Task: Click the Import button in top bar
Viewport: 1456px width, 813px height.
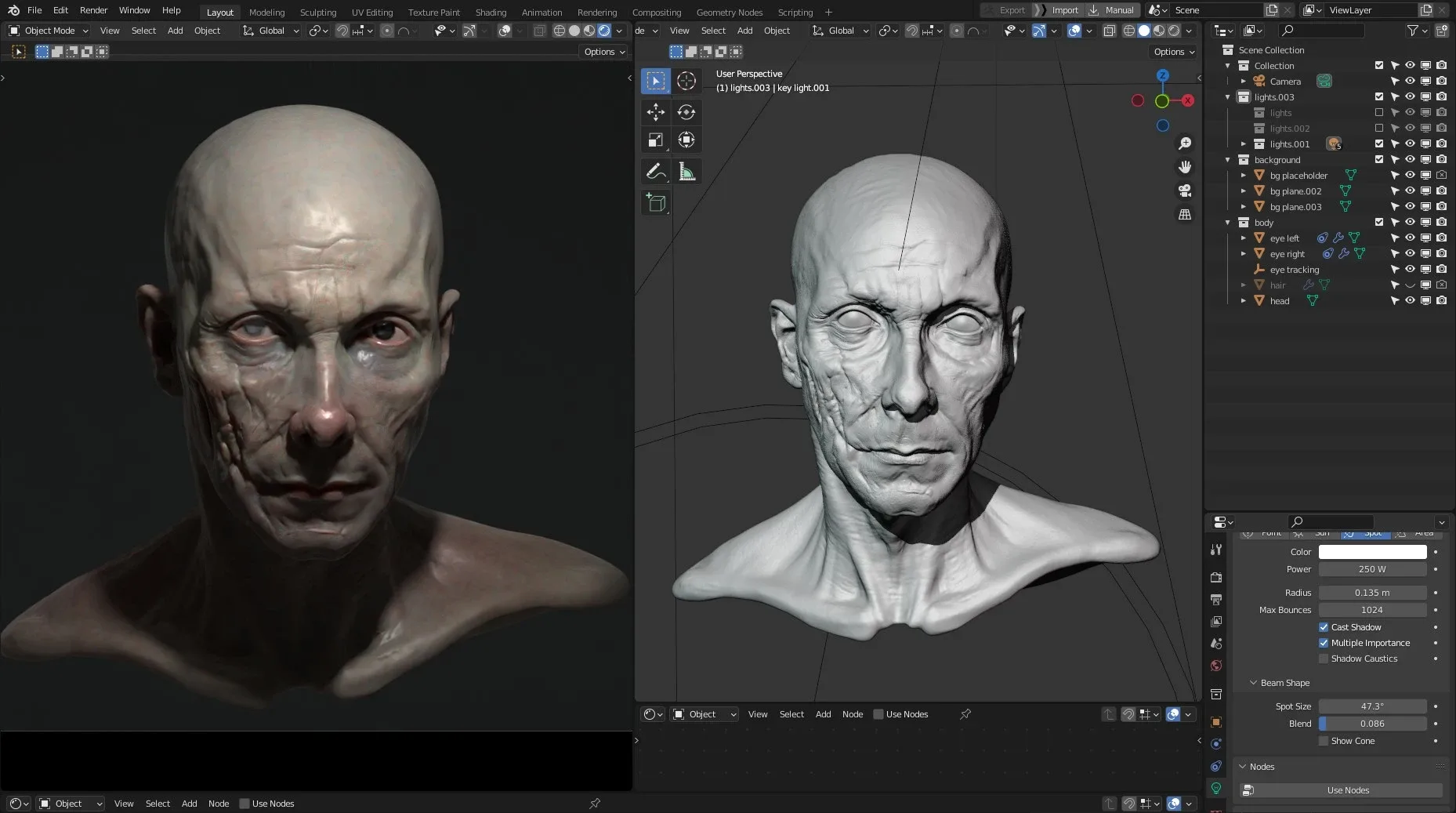Action: 1064,10
